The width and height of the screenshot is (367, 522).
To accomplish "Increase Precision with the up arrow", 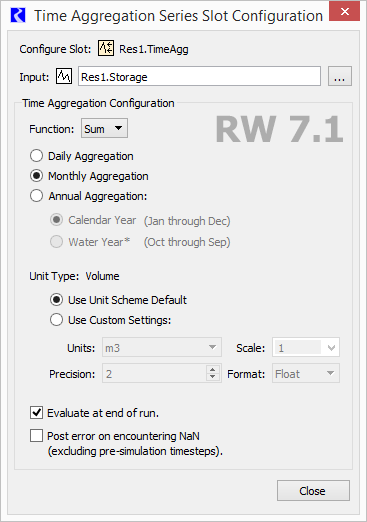I will (x=212, y=369).
